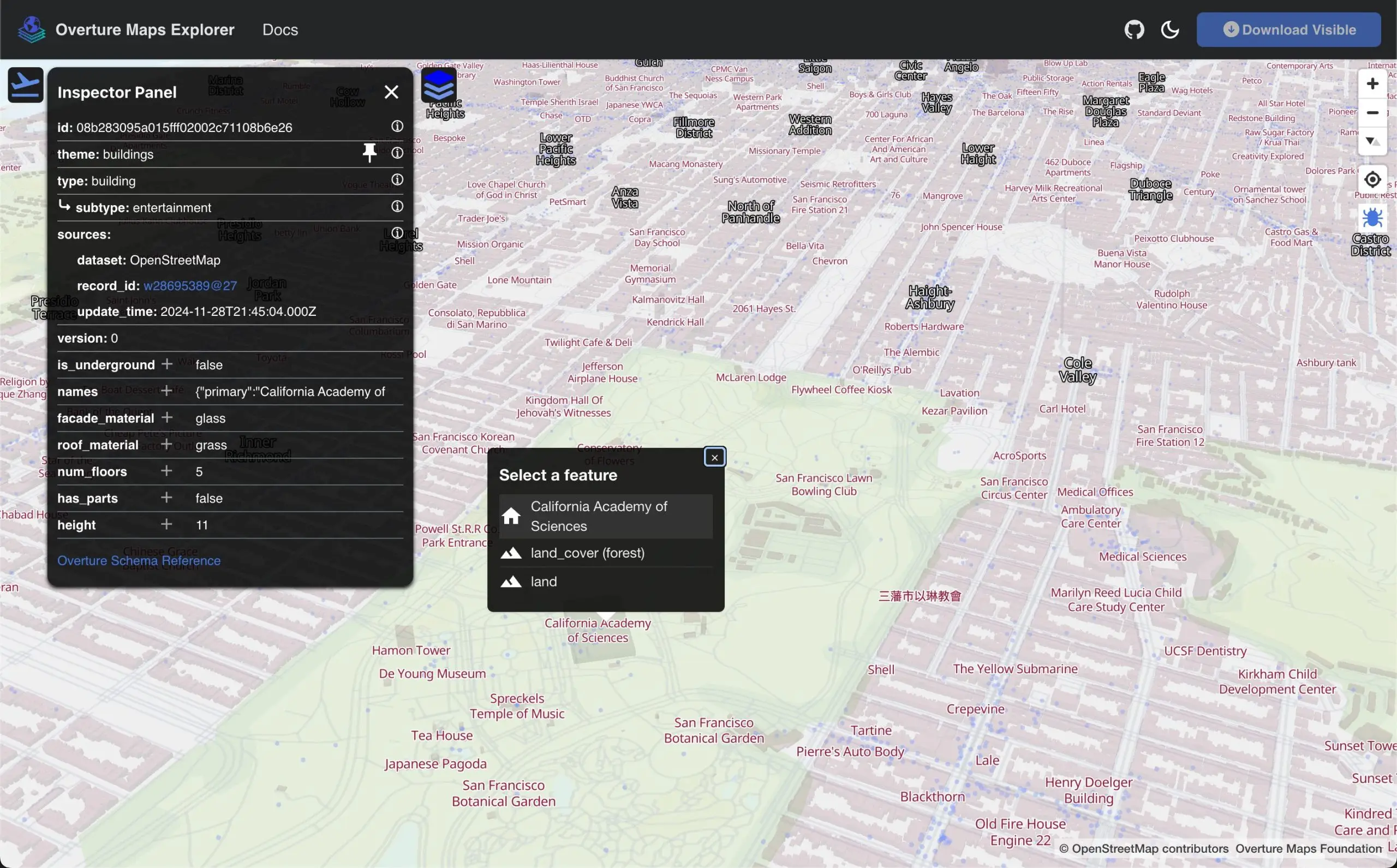Click mountain icon beside land_cover (forest)
The height and width of the screenshot is (868, 1397).
[510, 553]
